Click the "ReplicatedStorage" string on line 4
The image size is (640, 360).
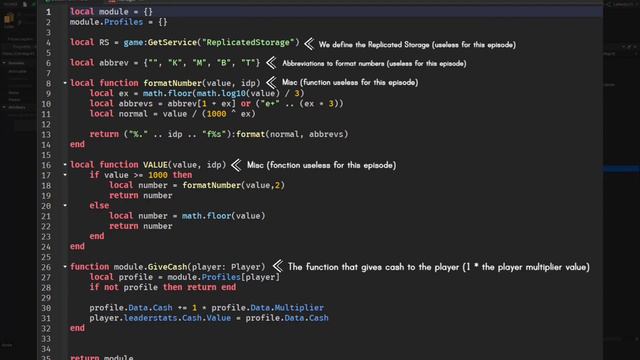pyautogui.click(x=248, y=42)
